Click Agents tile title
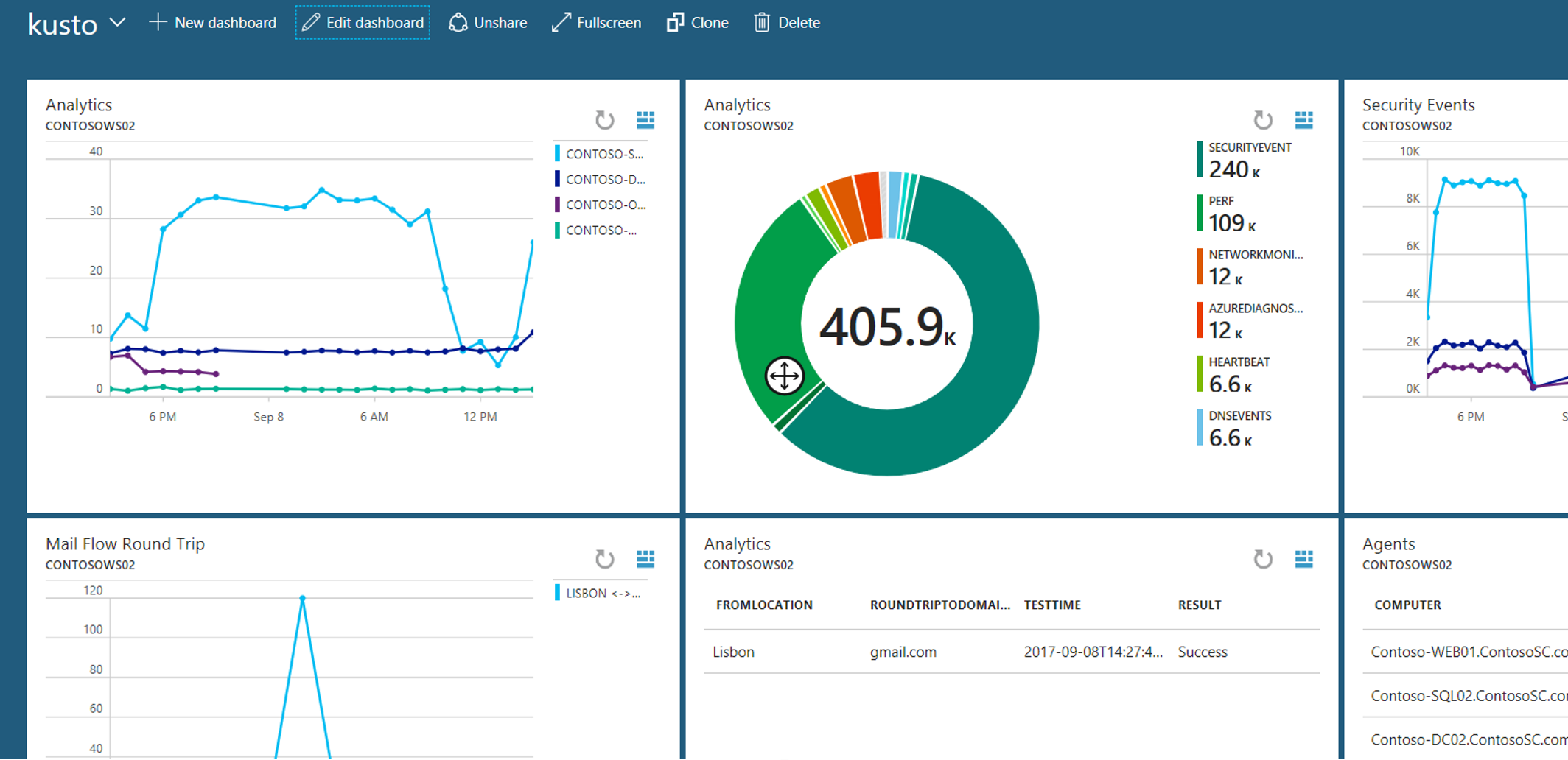 coord(1388,544)
